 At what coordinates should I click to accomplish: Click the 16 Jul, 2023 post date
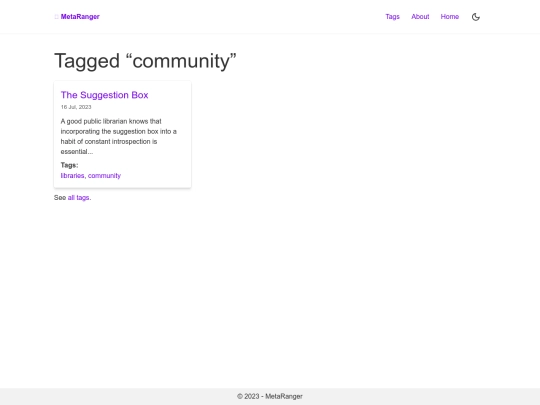tap(76, 107)
